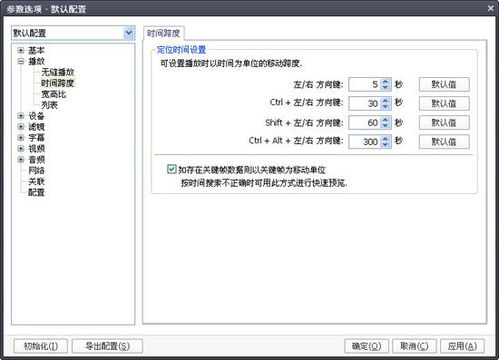Reset Ctrl + 左/右 with 默认值 button
The width and height of the screenshot is (499, 360).
pos(444,103)
